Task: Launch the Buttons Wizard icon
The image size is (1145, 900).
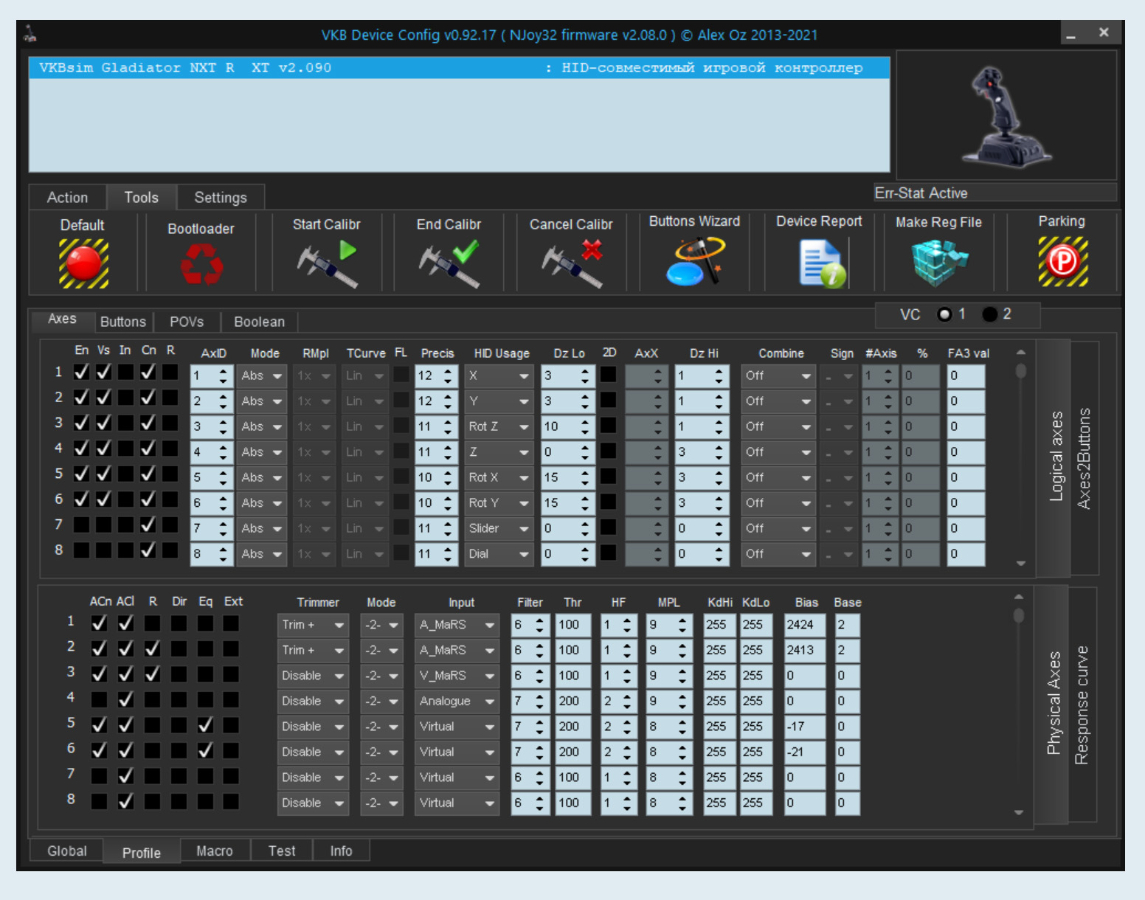Action: (695, 262)
